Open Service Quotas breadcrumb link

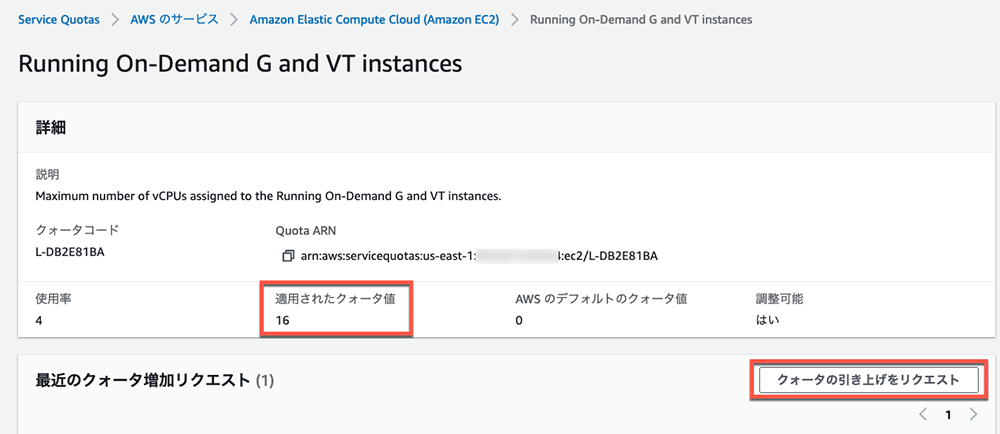[59, 19]
